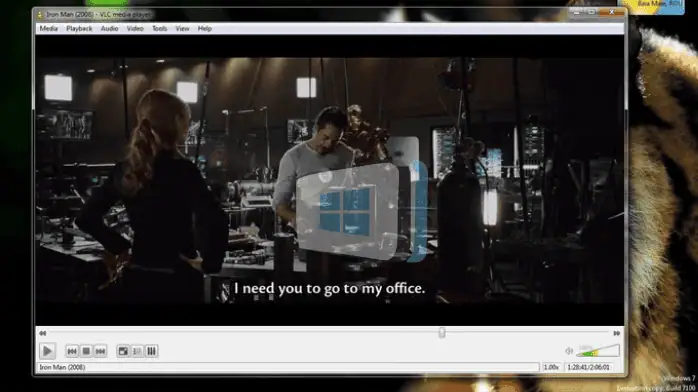Viewport: 698px width, 392px height.
Task: Skip to next media track
Action: [100, 351]
